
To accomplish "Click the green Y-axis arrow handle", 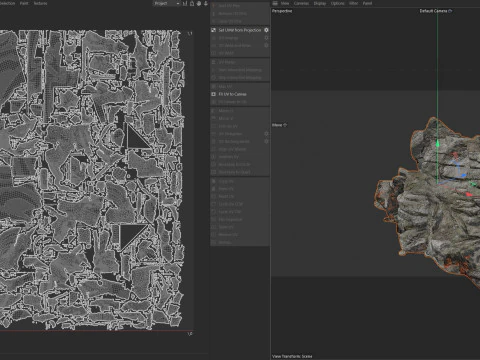I will (437, 144).
